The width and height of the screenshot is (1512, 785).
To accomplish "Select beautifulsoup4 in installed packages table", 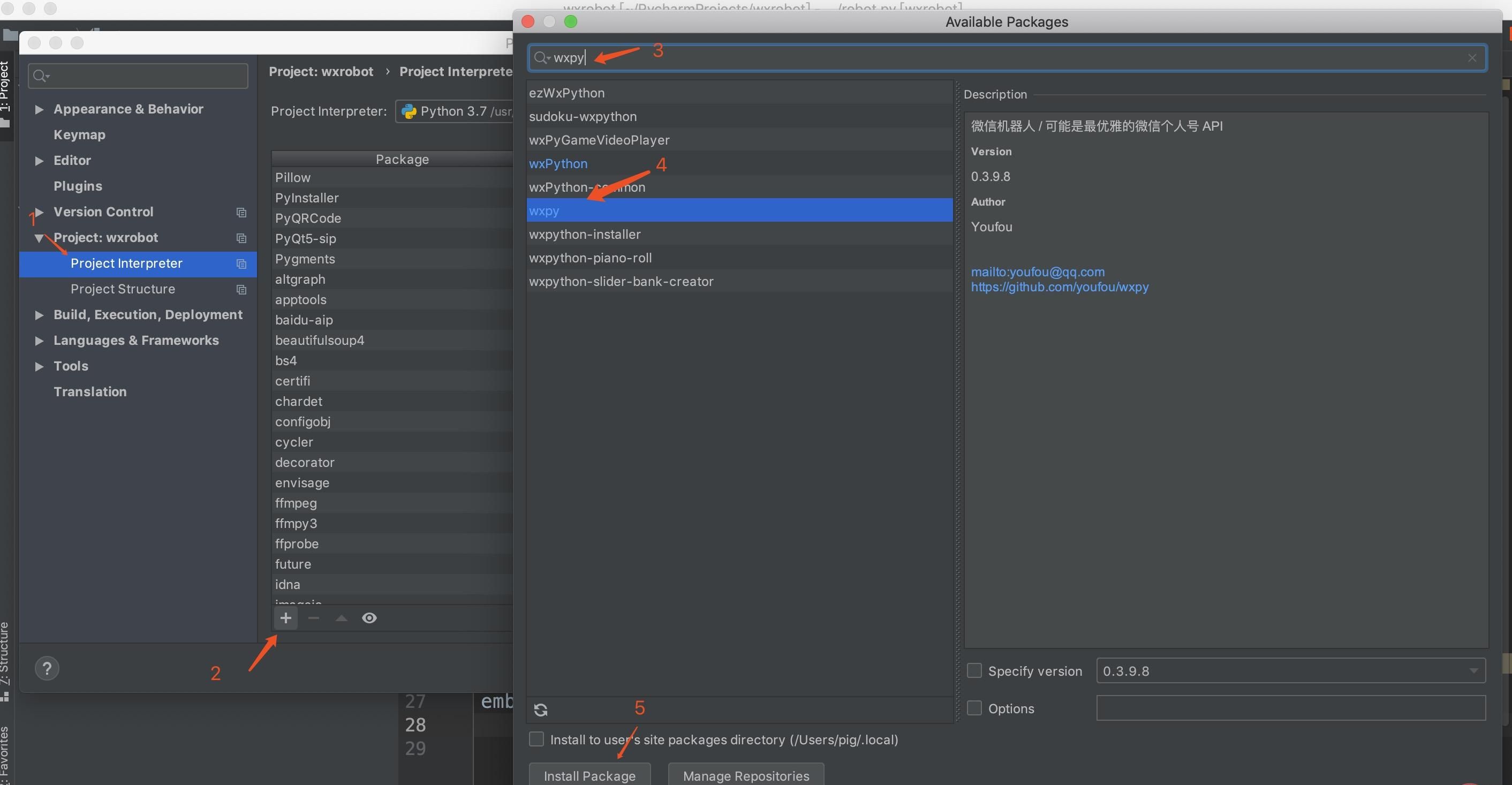I will 392,341.
